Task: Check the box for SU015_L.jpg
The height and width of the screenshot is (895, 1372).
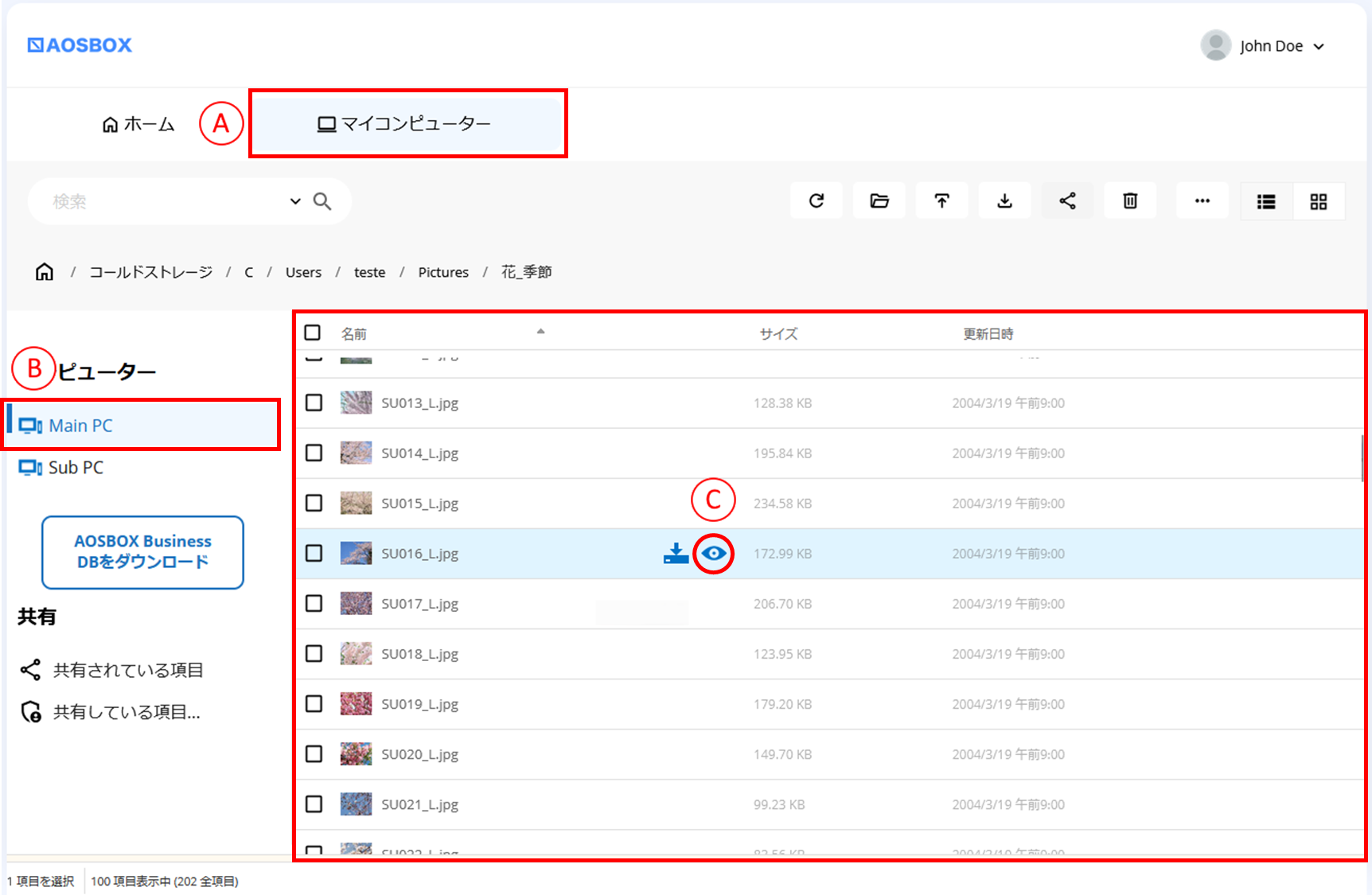Action: 314,503
